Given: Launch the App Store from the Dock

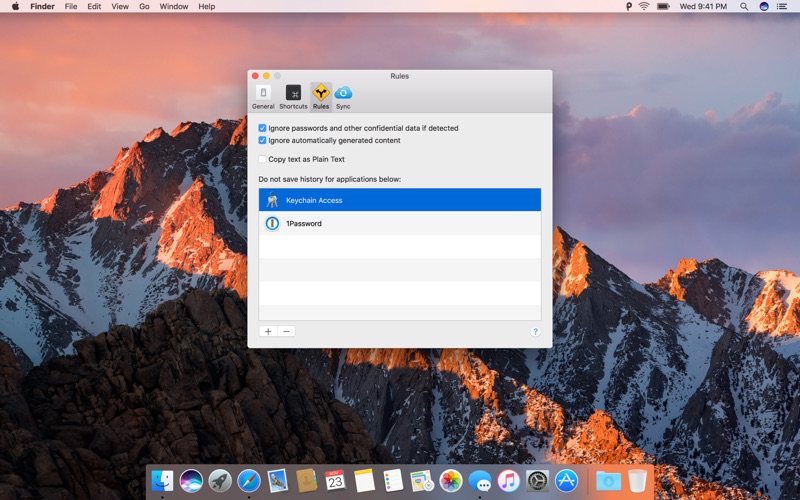Looking at the screenshot, I should point(567,481).
